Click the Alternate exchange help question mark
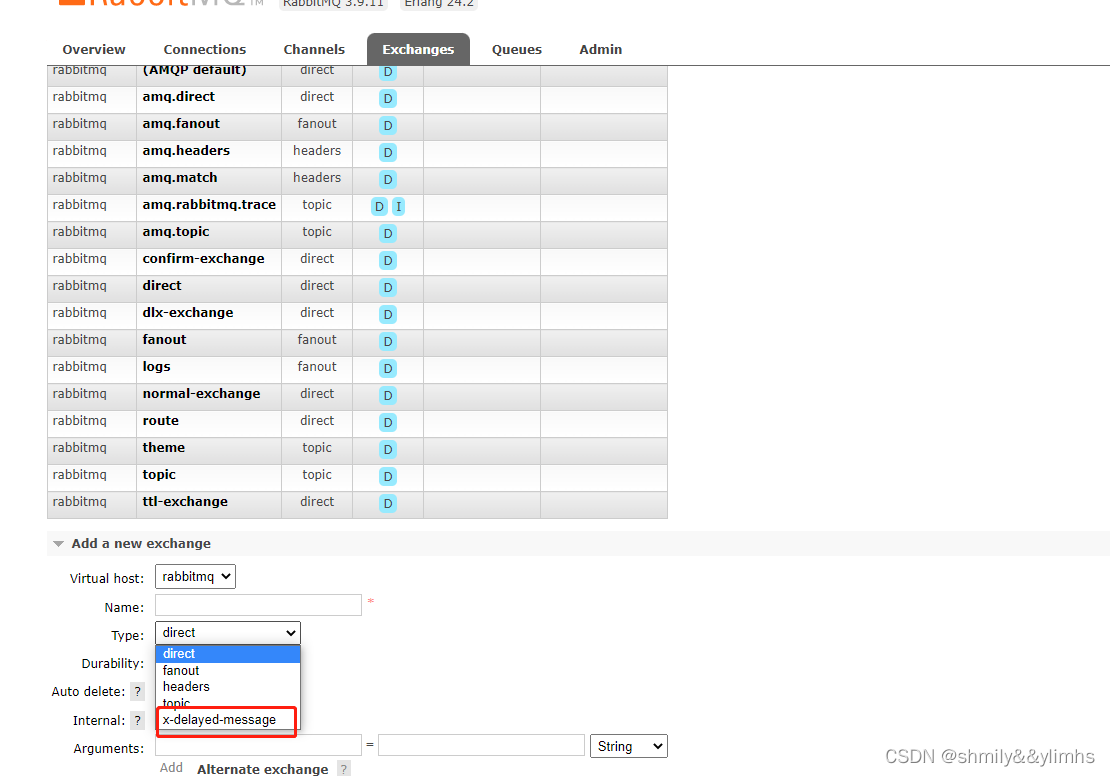This screenshot has height=776, width=1110. coord(344,769)
